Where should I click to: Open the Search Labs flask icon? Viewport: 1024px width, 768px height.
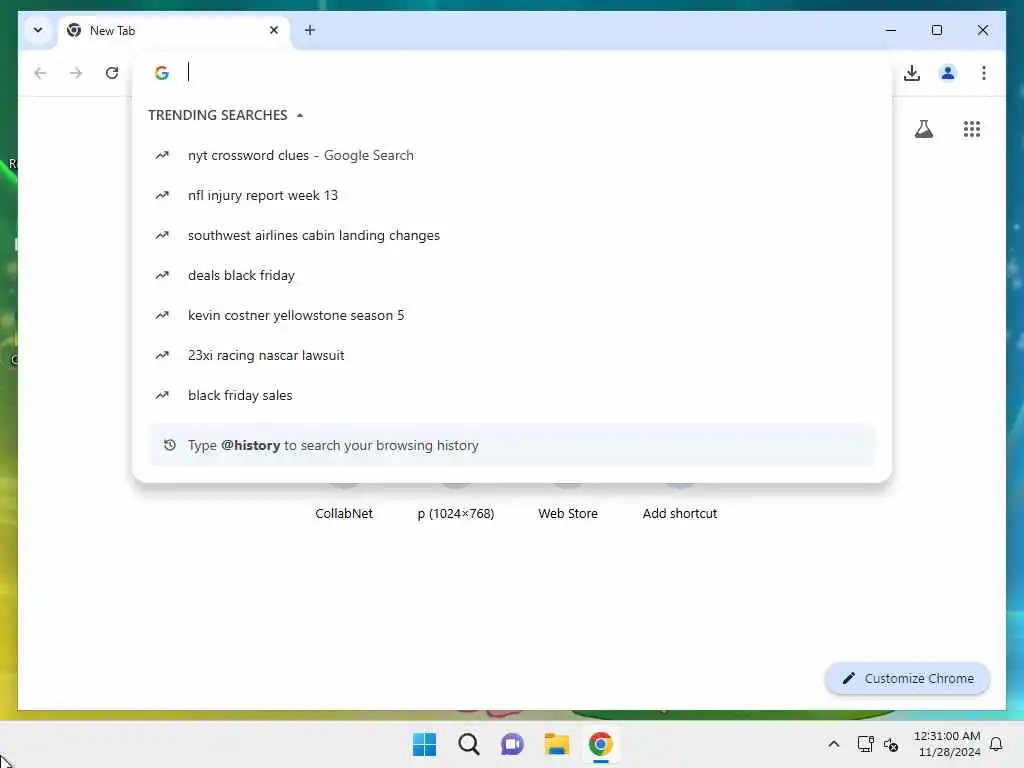(923, 129)
